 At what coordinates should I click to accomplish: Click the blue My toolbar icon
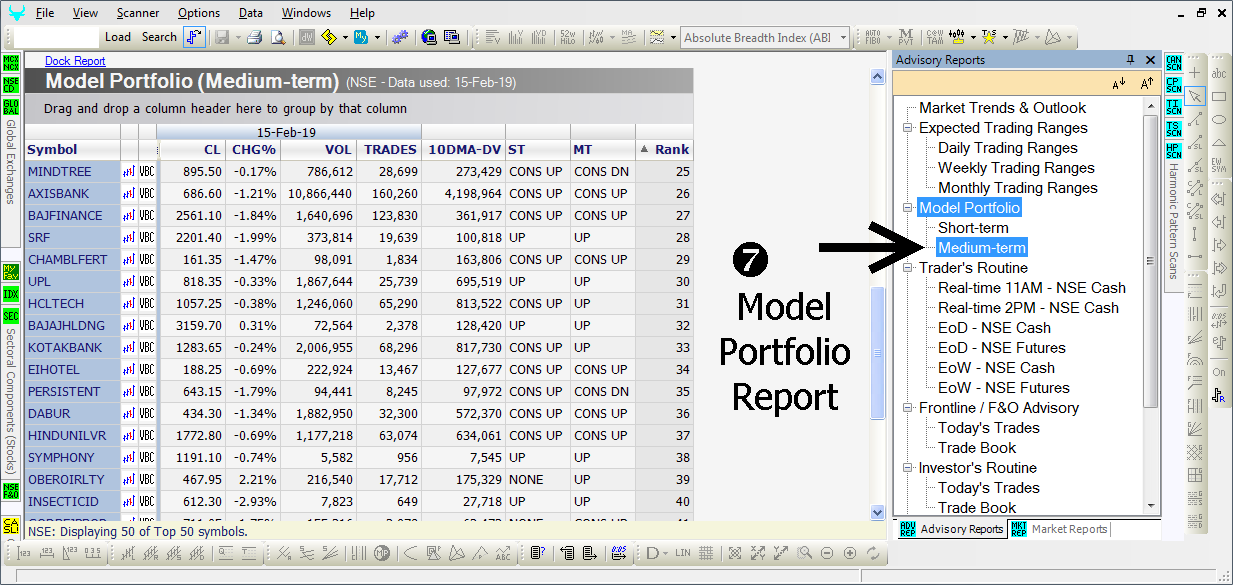coord(360,37)
